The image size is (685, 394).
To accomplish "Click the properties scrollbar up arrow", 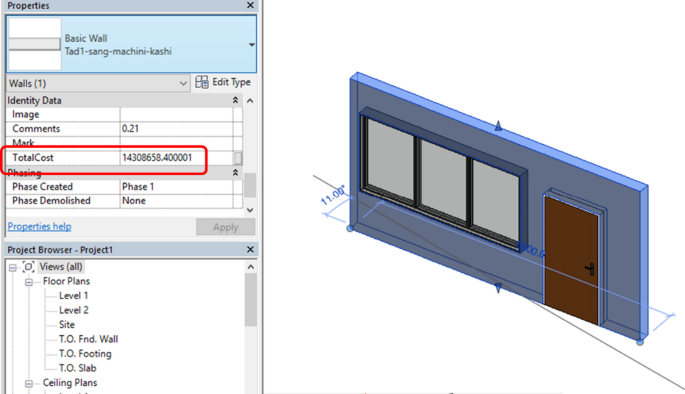I will click(x=250, y=101).
